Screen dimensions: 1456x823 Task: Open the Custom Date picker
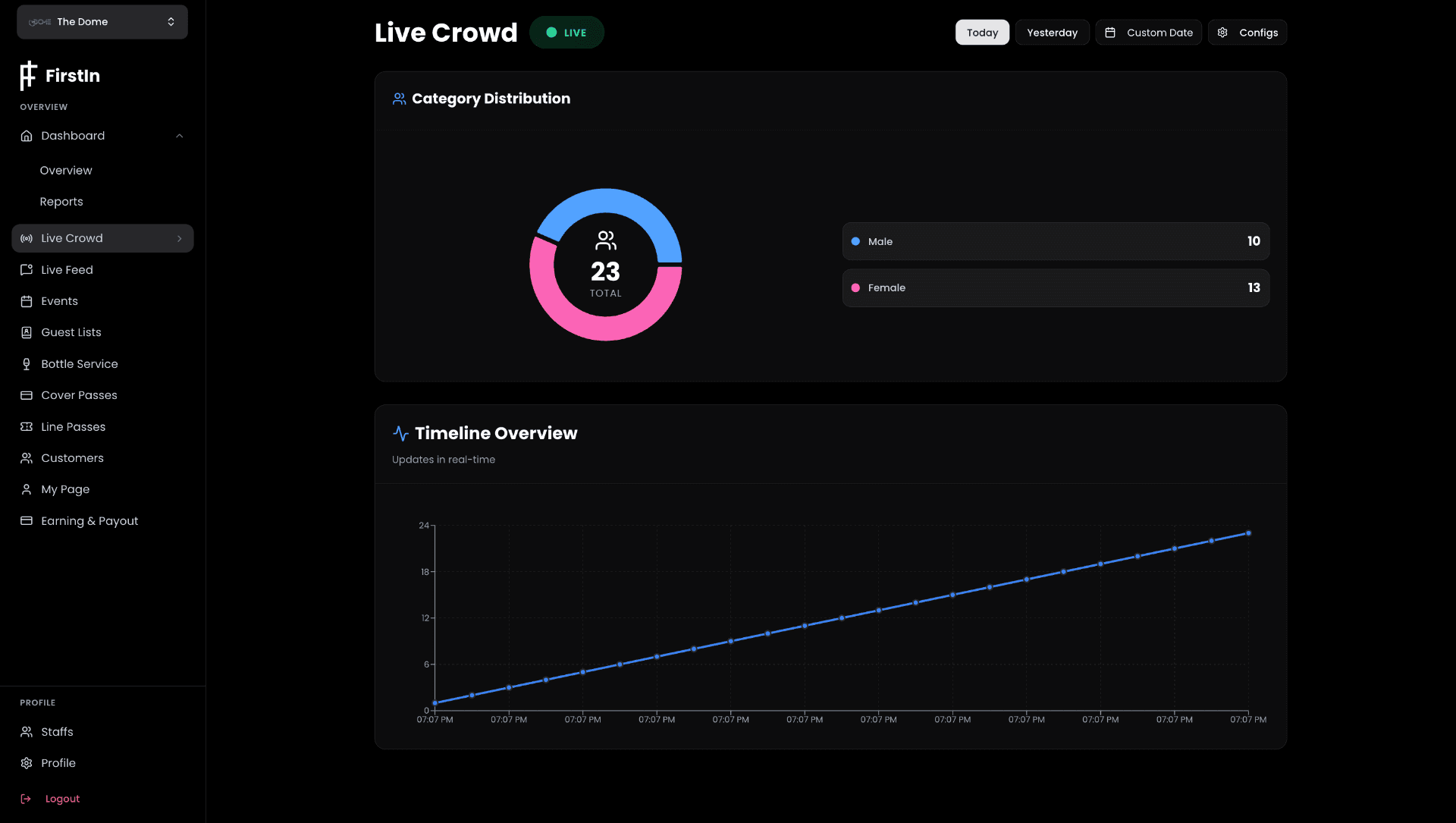1148,33
